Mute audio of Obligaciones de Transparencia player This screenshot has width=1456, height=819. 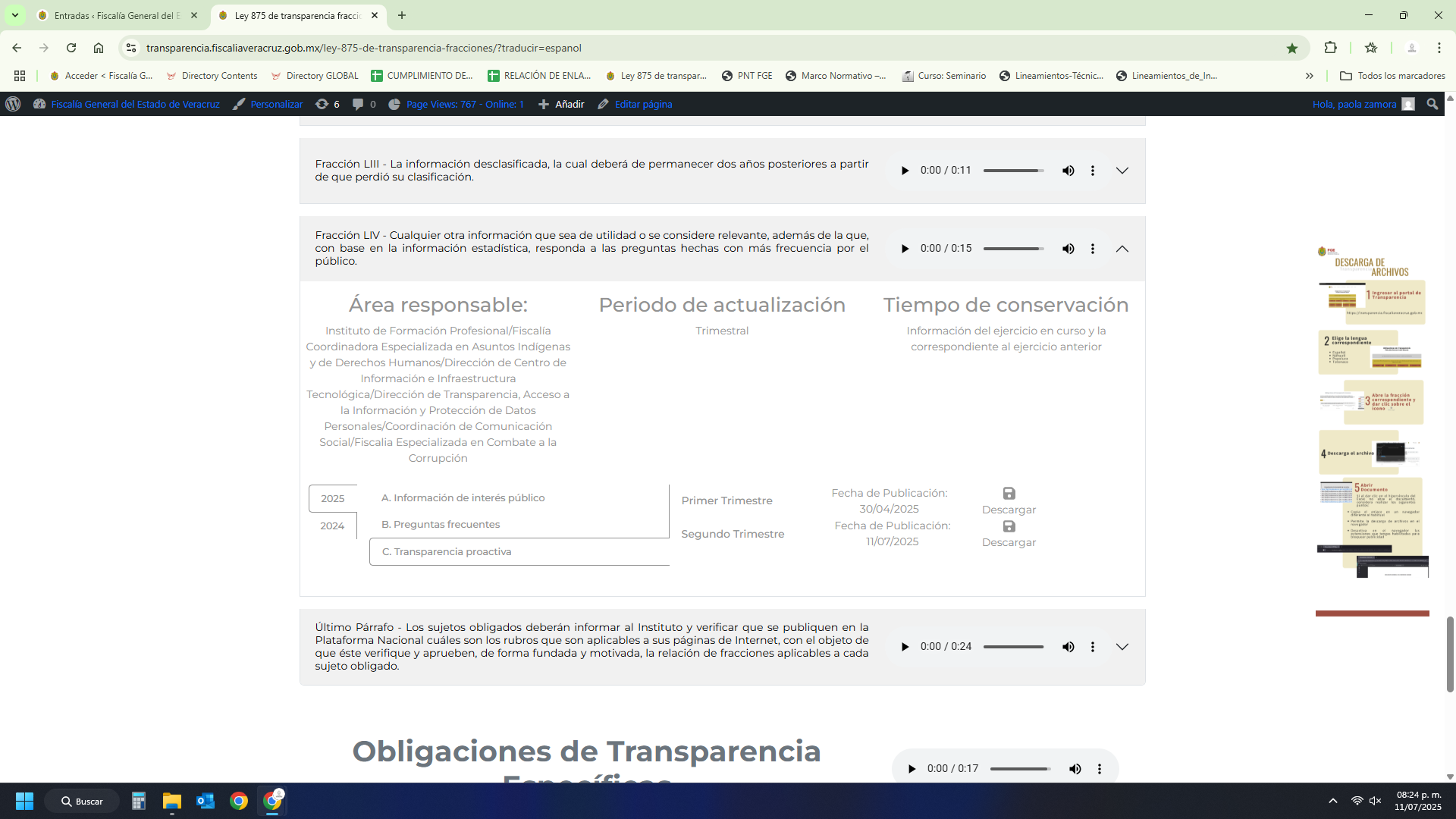pos(1075,769)
